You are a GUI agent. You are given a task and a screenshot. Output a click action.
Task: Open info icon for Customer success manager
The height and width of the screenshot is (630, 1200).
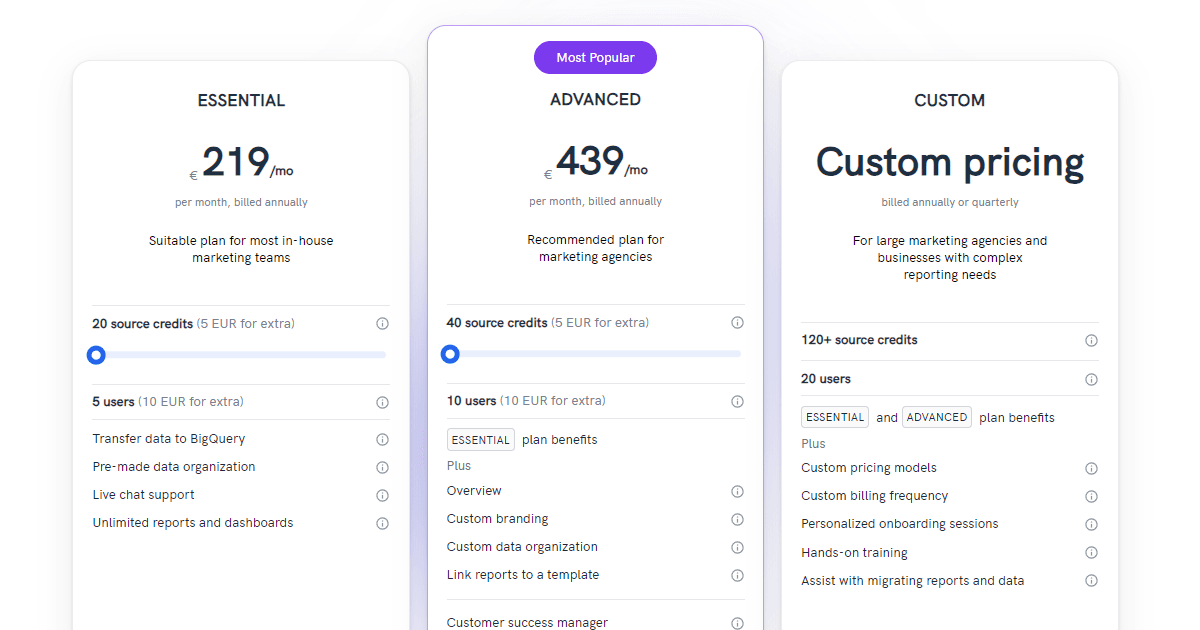(x=737, y=623)
